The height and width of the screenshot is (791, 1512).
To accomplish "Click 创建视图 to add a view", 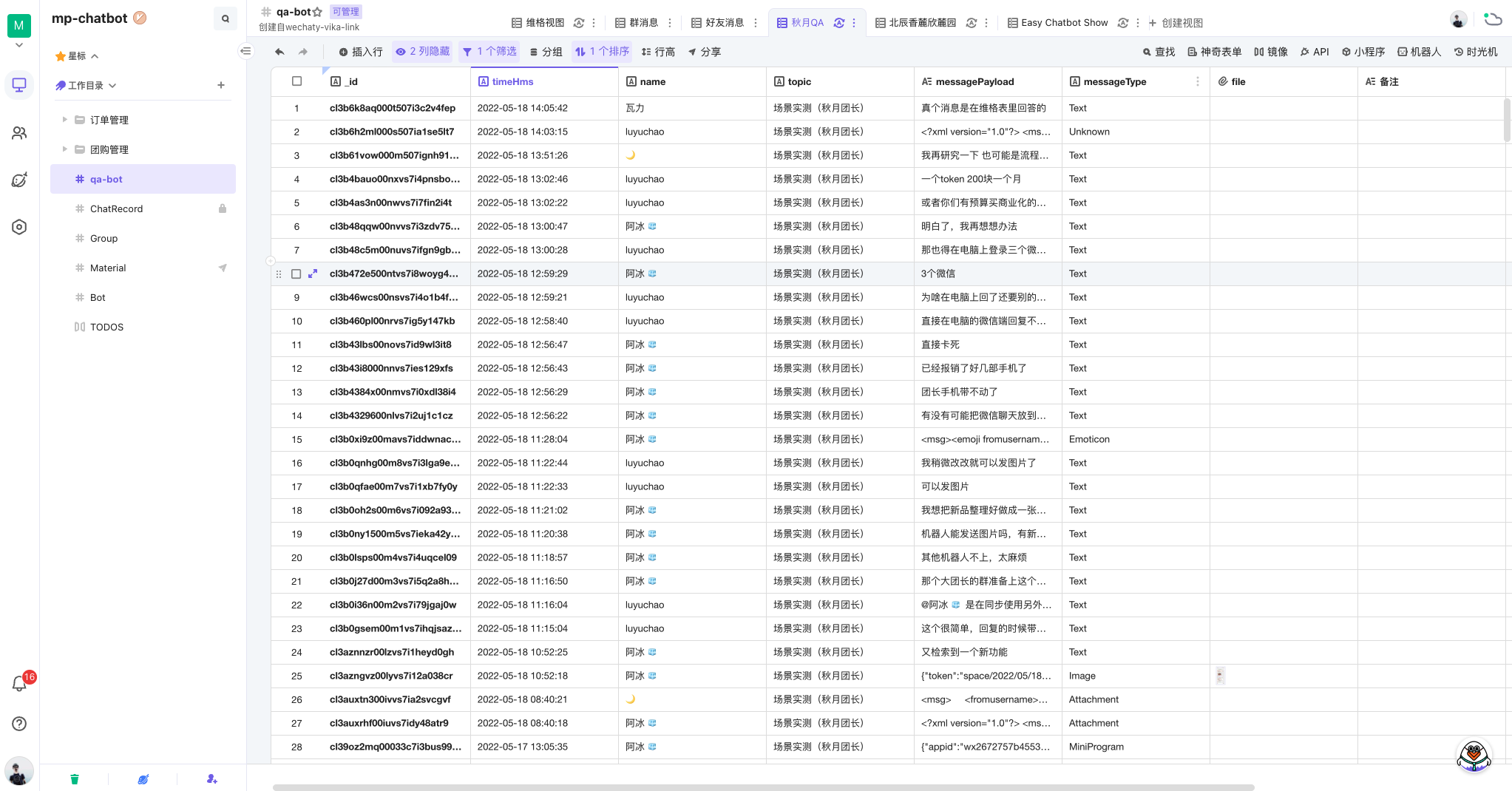I will click(x=1176, y=23).
